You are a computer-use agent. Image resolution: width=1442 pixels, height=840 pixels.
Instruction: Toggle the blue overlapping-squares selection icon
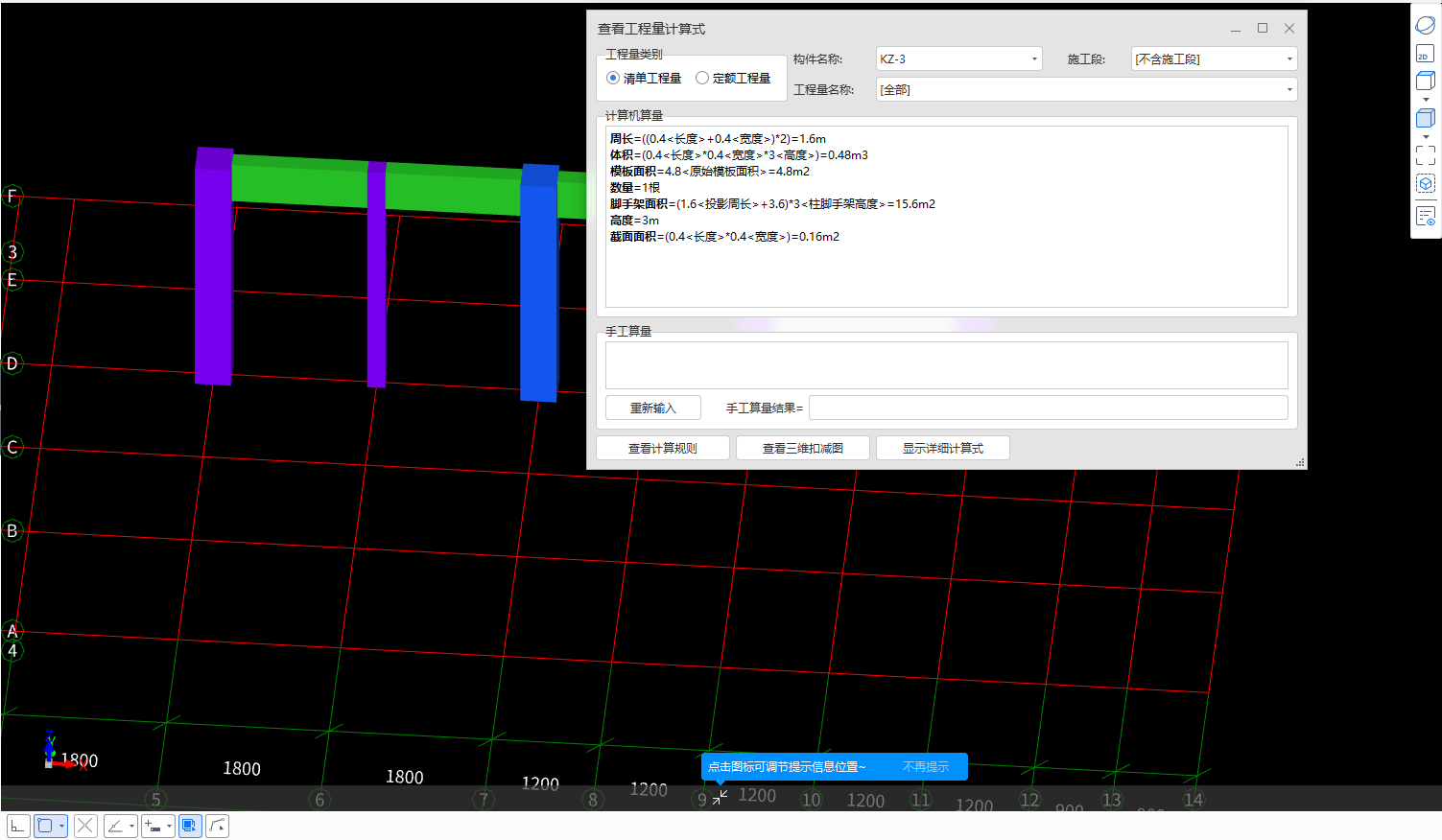190,826
